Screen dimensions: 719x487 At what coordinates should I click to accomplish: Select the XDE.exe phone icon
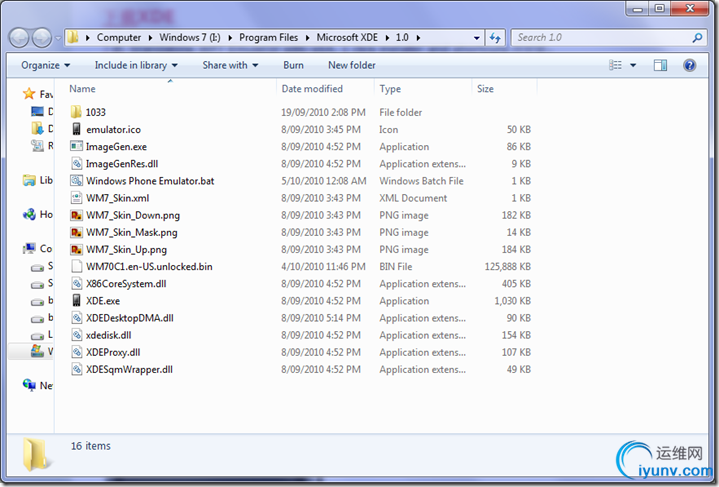point(76,300)
